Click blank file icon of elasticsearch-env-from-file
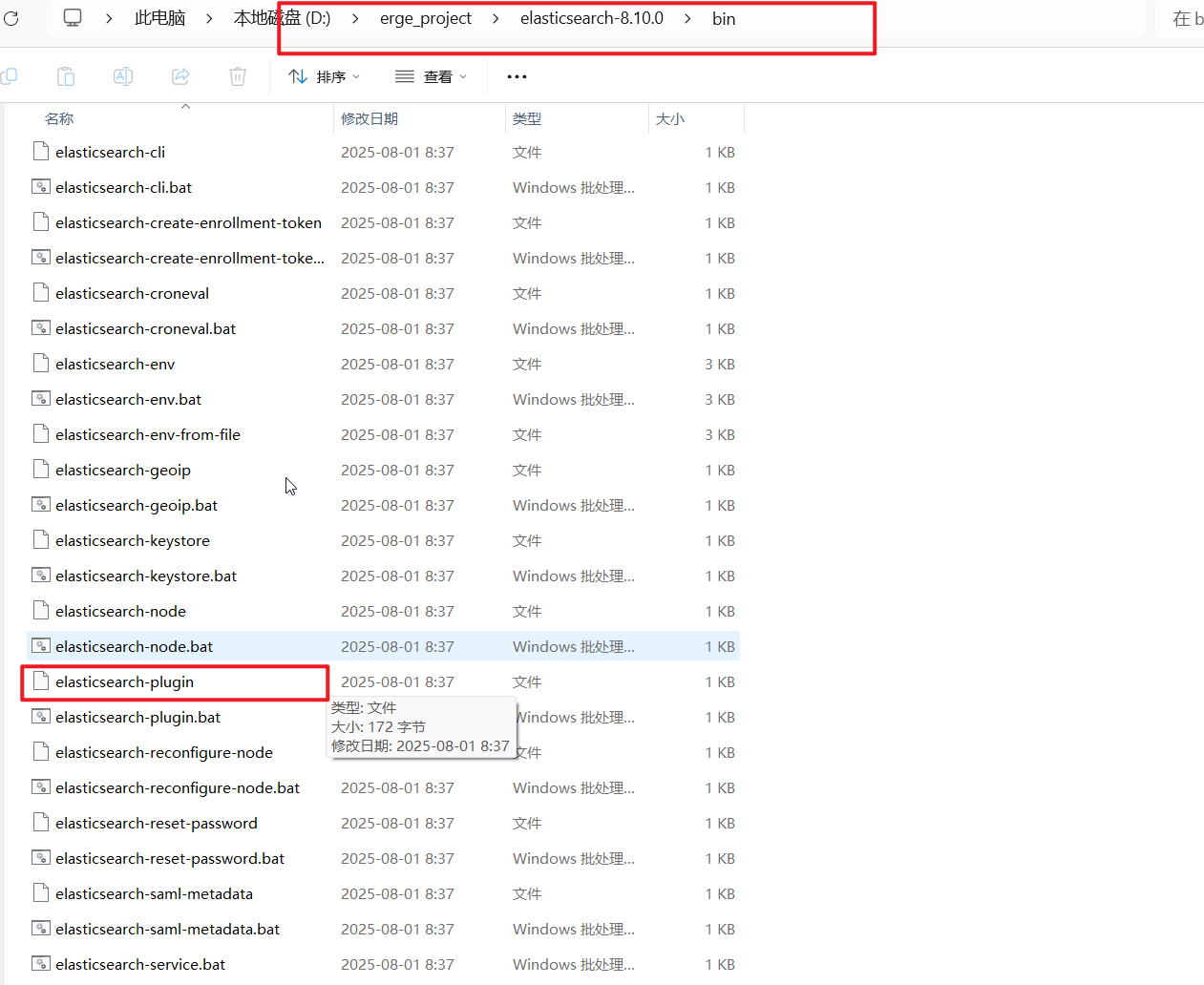Viewport: 1204px width, 985px height. point(41,434)
